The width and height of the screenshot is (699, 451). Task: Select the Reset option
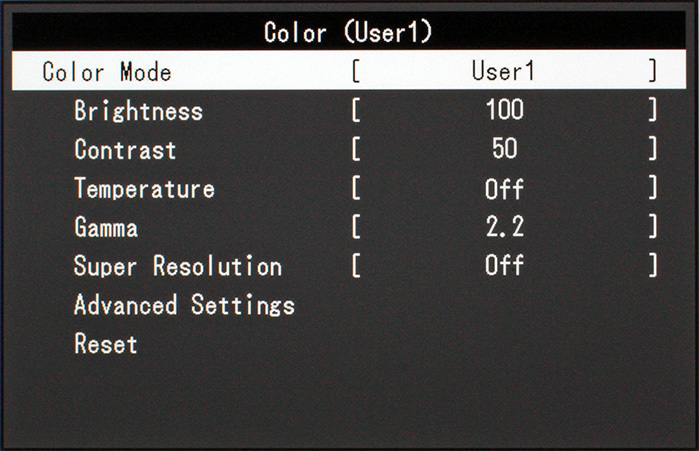point(106,344)
